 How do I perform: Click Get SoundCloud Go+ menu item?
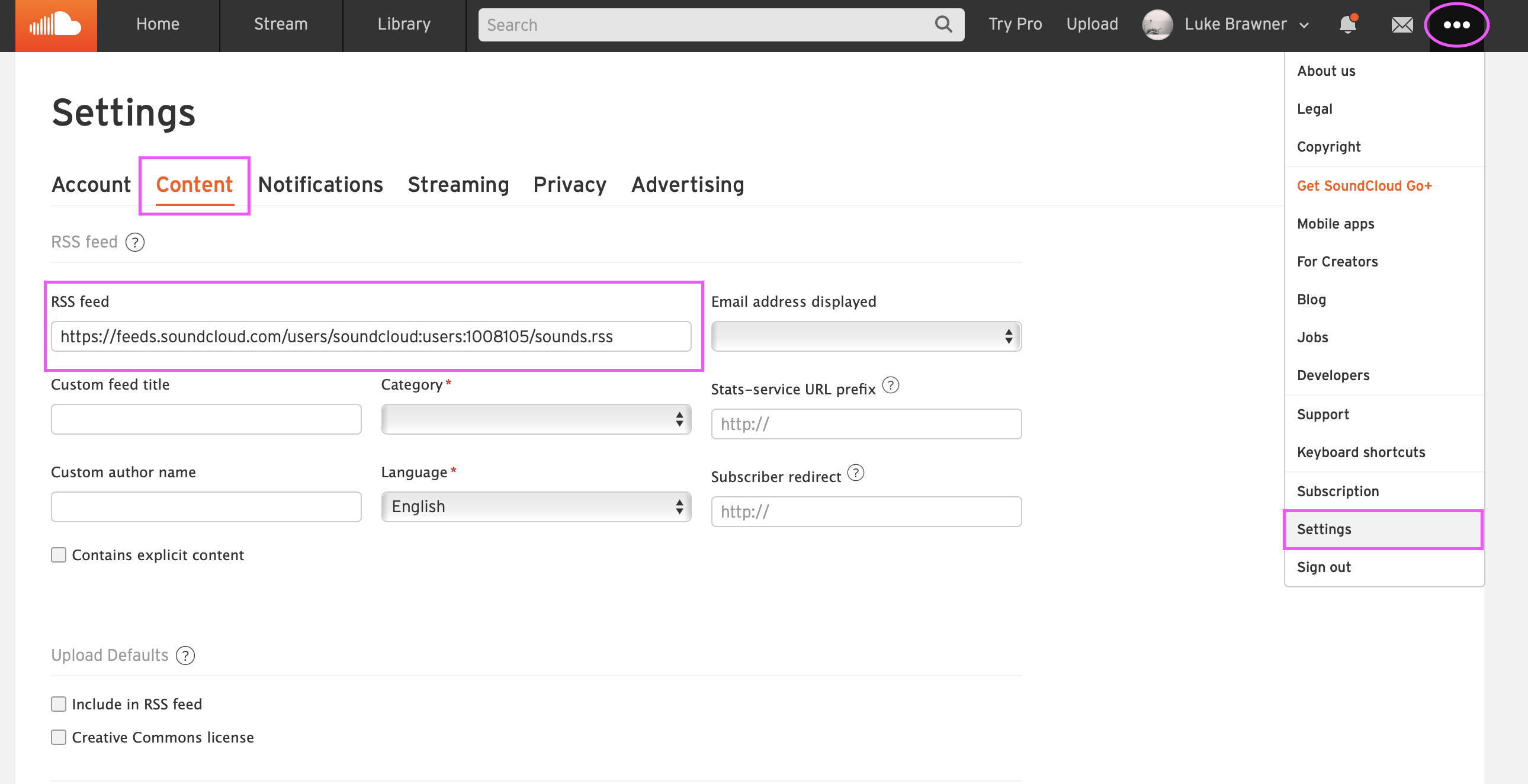[1384, 185]
